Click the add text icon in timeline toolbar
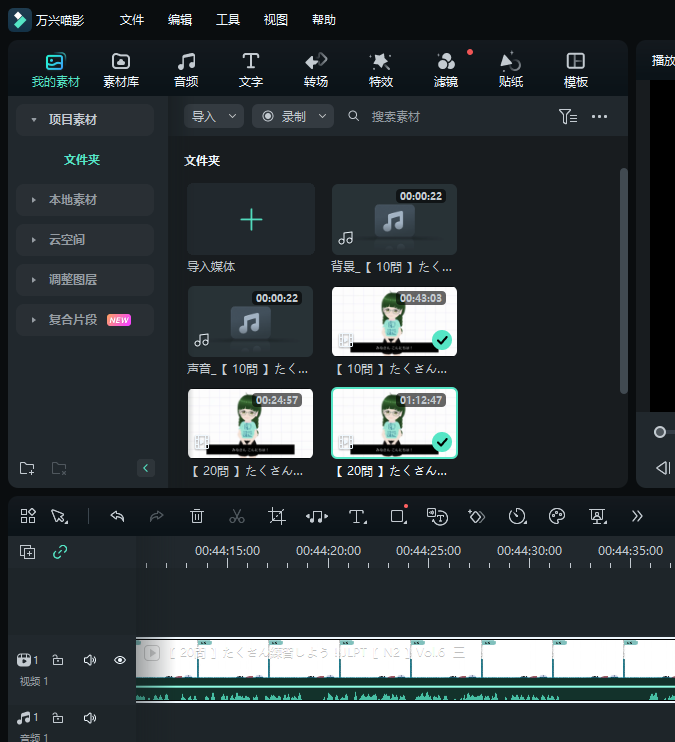The image size is (675, 742). (357, 516)
